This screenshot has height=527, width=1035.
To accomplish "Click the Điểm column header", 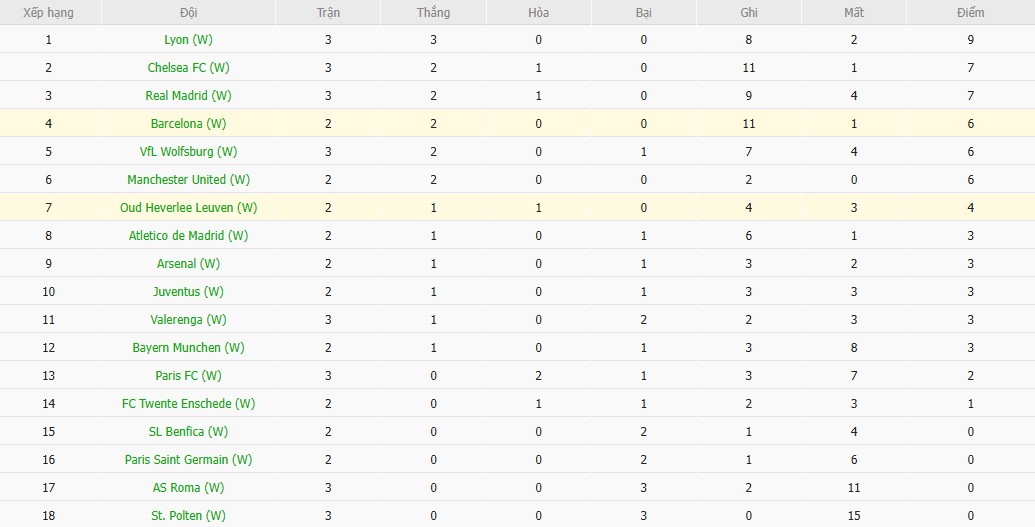I will coord(969,13).
